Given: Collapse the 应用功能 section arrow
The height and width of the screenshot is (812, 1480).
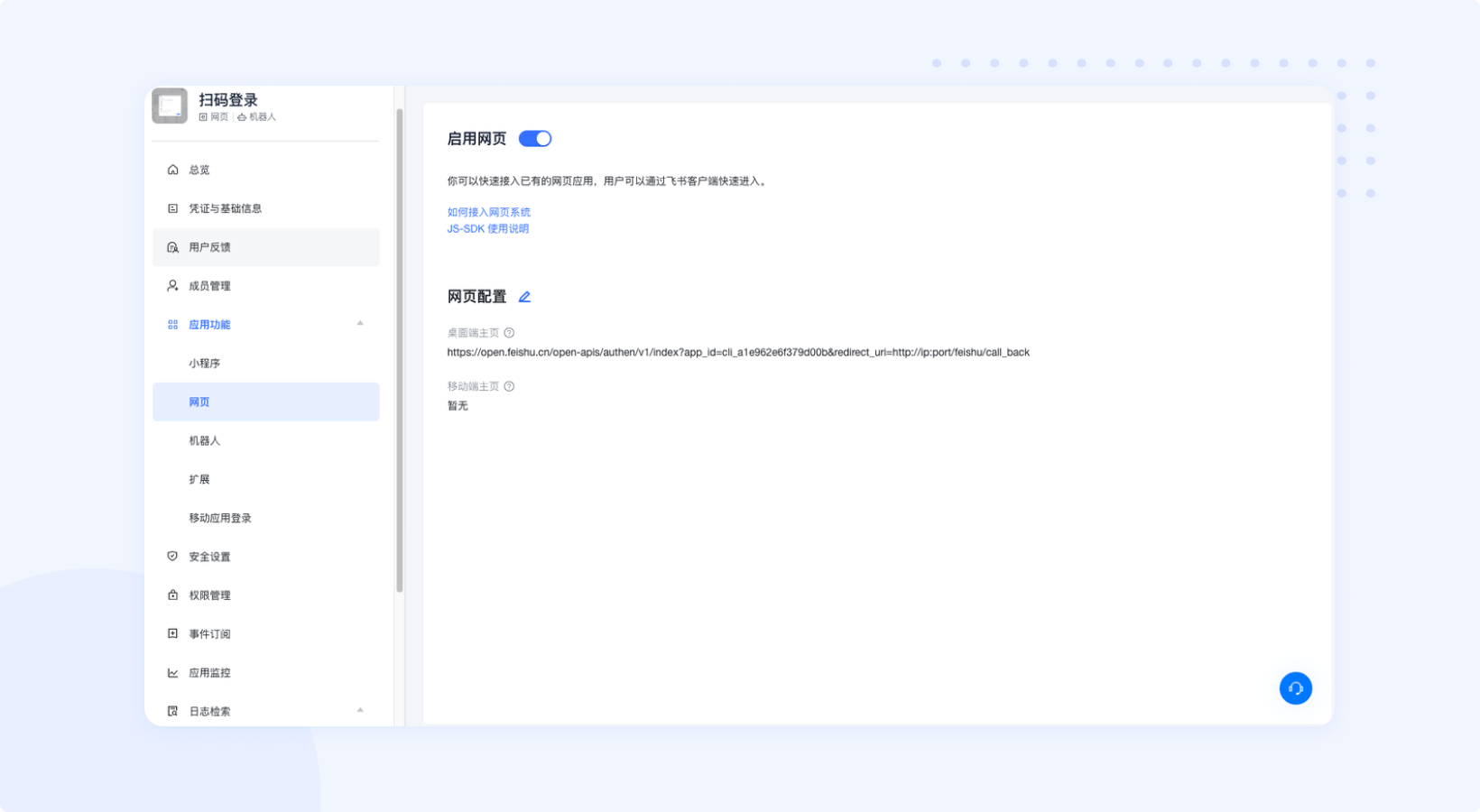Looking at the screenshot, I should (x=360, y=323).
